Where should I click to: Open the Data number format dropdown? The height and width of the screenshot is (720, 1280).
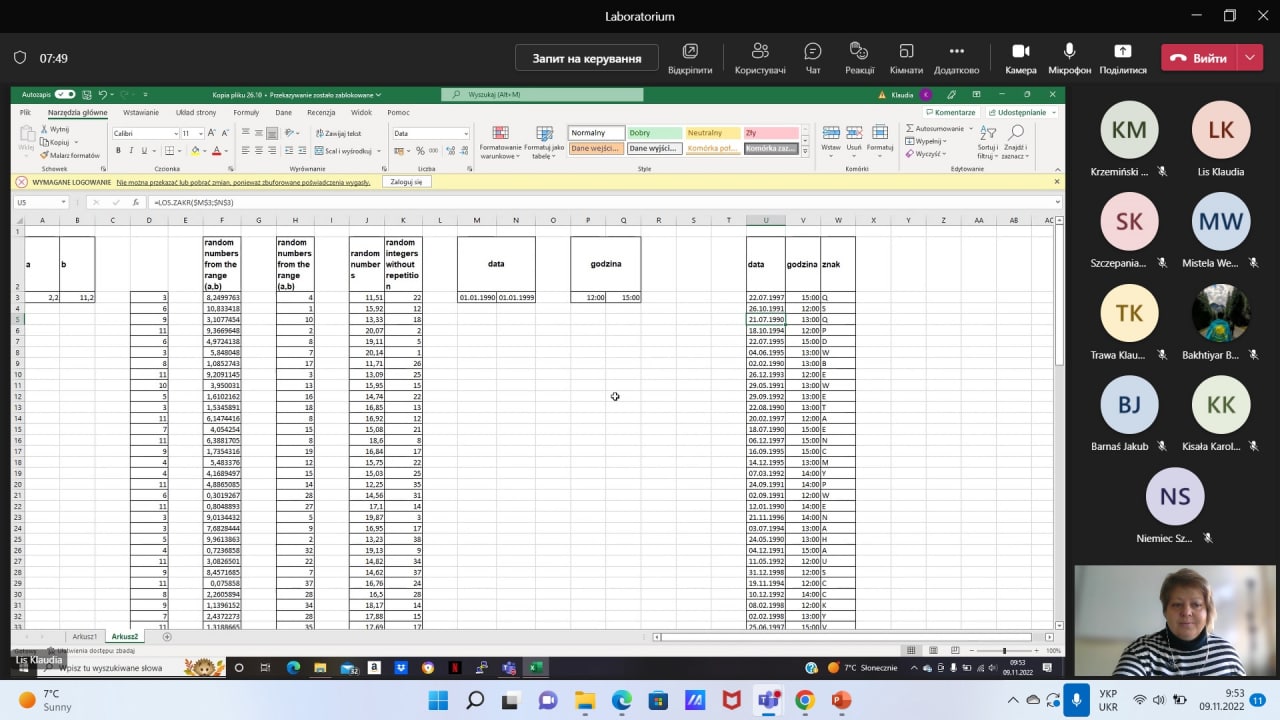click(x=465, y=133)
